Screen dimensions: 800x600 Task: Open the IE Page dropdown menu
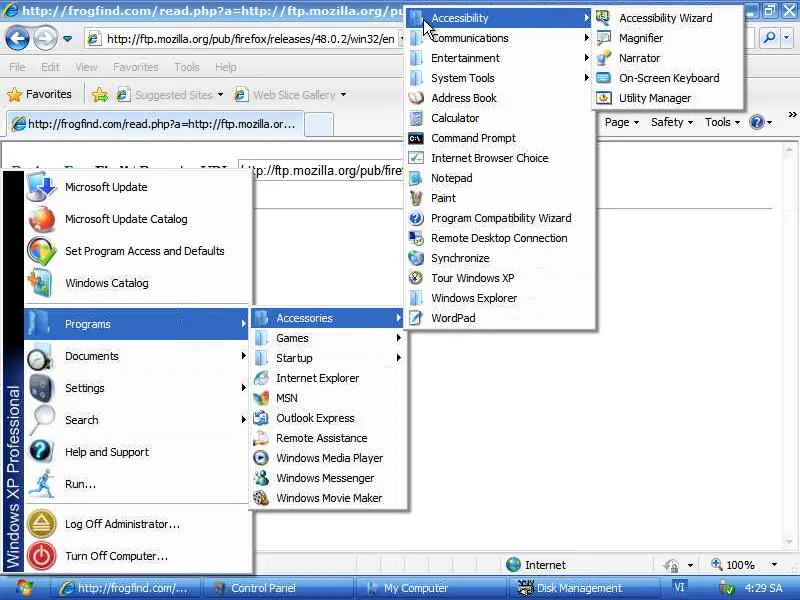pyautogui.click(x=621, y=122)
